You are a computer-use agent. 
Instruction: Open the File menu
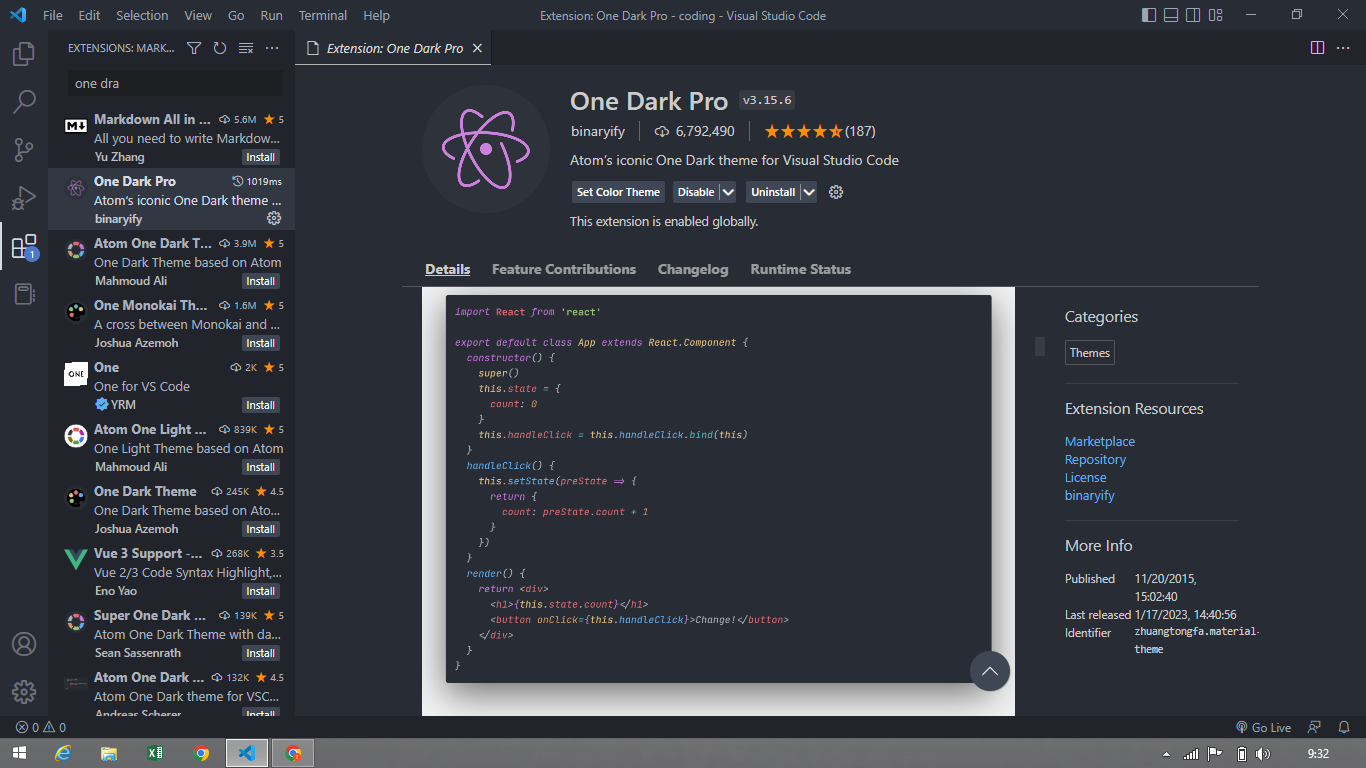tap(53, 15)
